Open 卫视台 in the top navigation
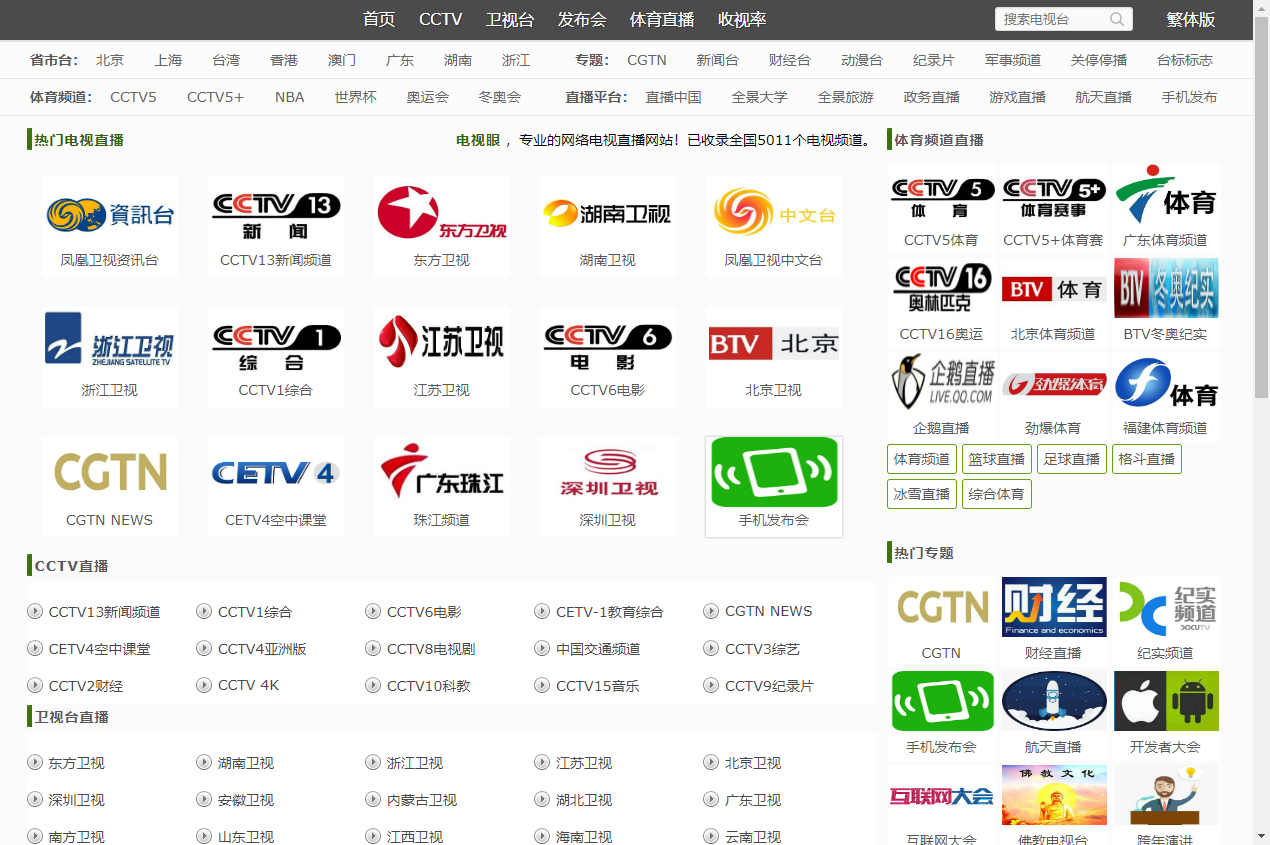The height and width of the screenshot is (845, 1270). 510,20
